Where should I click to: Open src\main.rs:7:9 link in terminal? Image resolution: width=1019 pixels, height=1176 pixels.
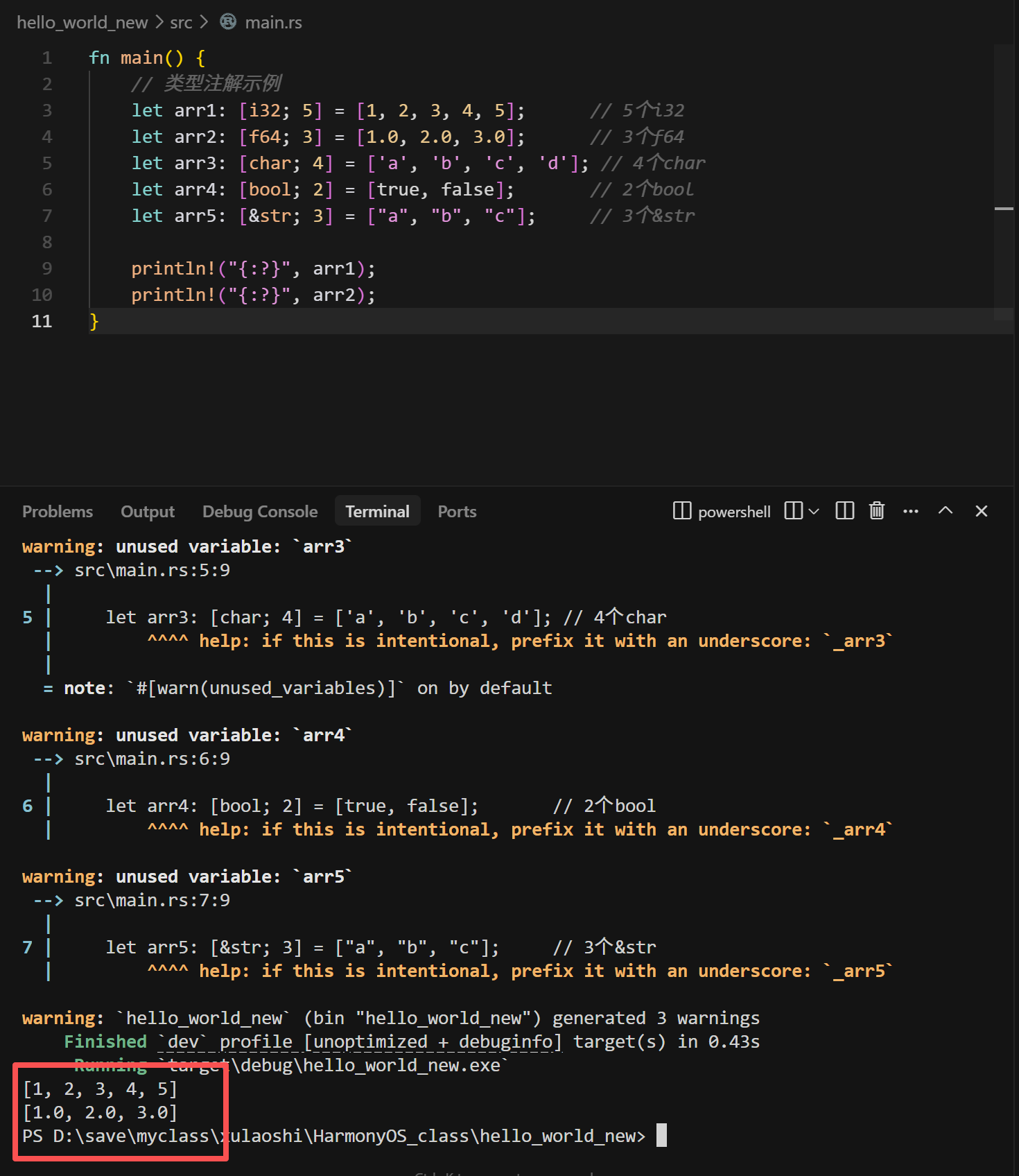coord(152,900)
